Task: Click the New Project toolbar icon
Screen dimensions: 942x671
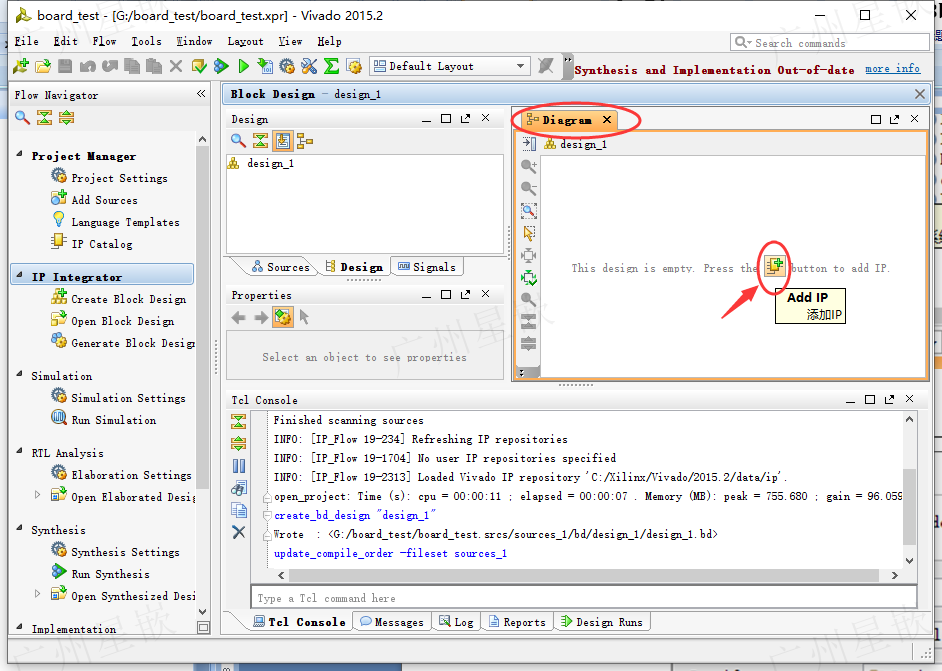Action: coord(20,66)
